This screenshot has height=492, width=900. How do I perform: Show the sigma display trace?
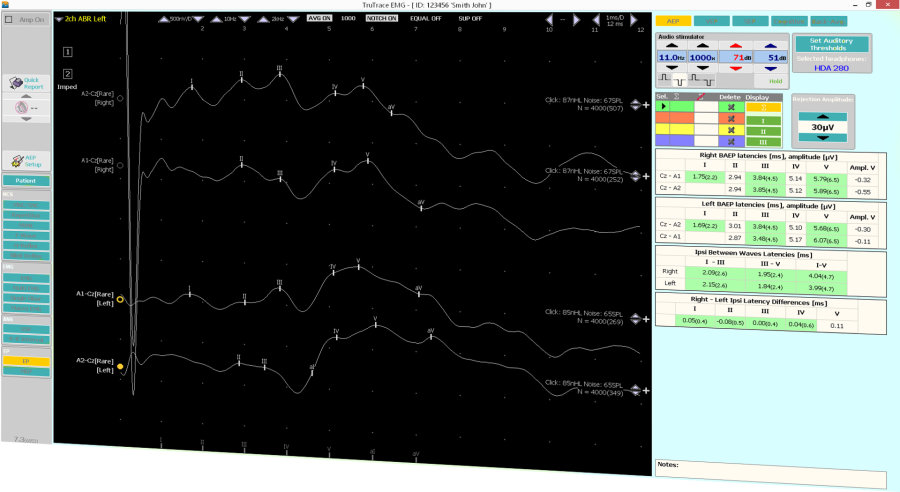(763, 107)
